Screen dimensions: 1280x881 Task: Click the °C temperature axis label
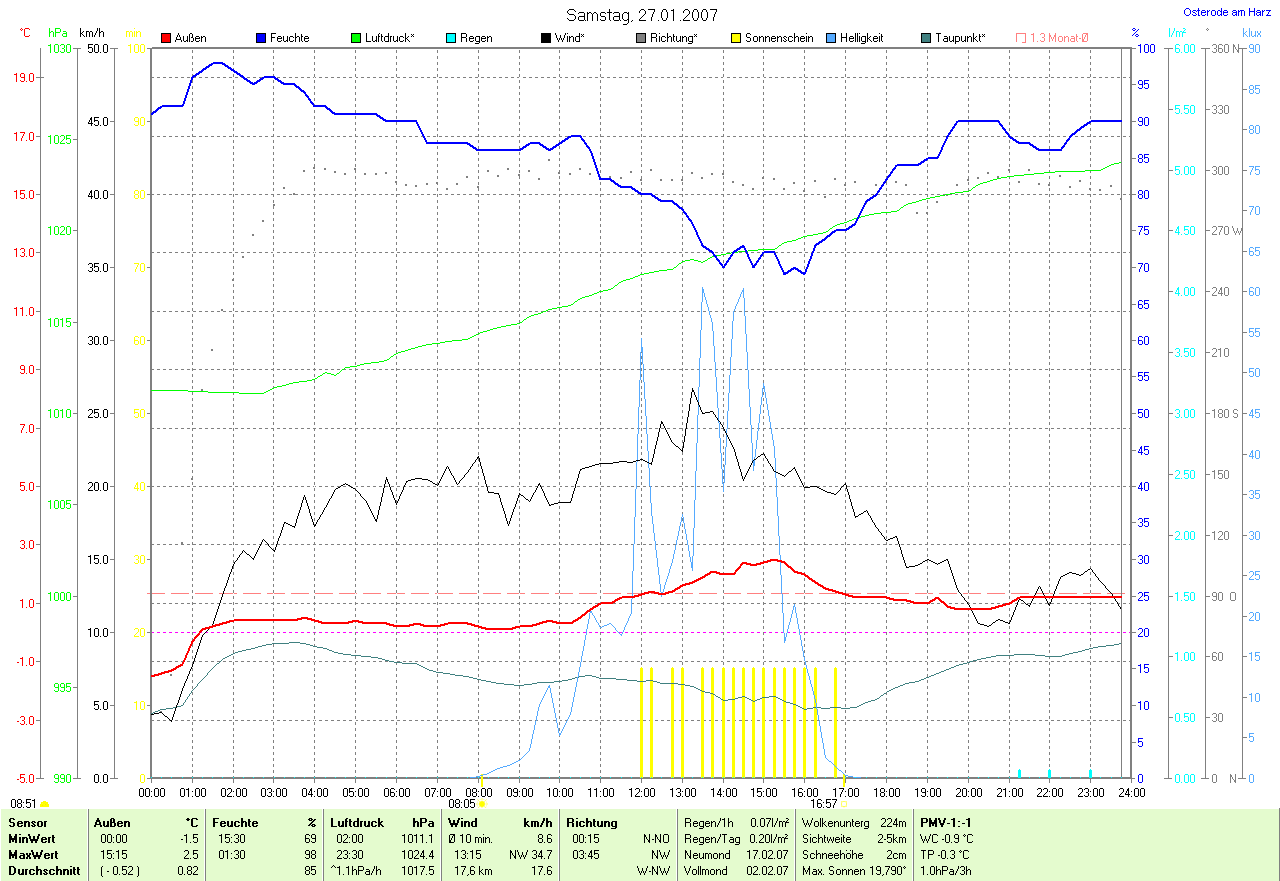25,32
